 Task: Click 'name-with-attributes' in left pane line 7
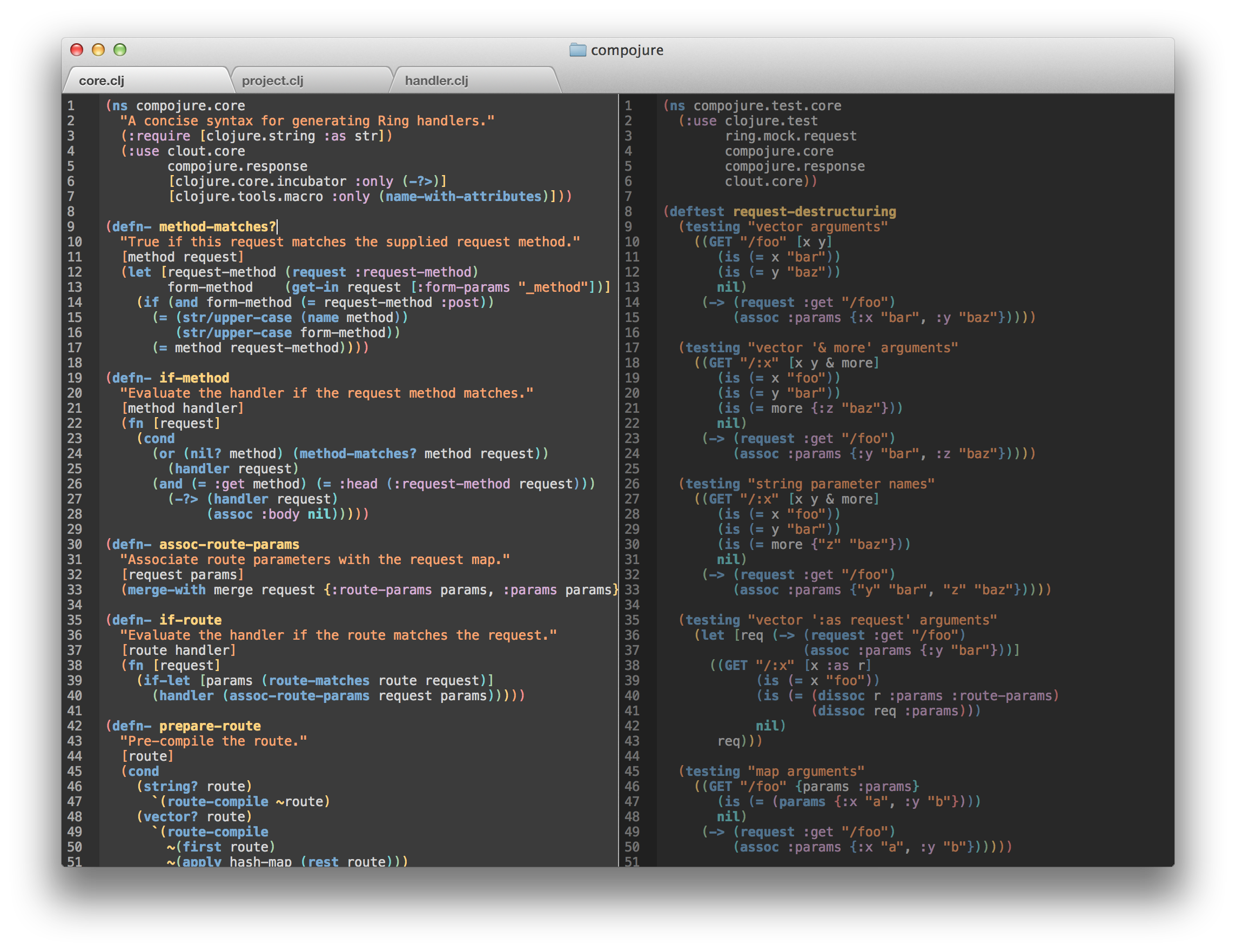pos(463,197)
